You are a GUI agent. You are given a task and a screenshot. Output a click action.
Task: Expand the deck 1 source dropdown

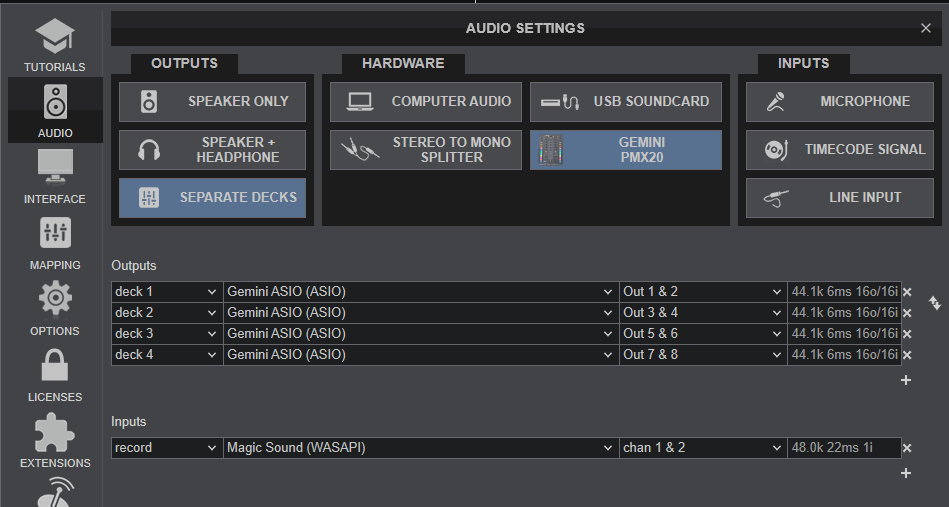166,292
